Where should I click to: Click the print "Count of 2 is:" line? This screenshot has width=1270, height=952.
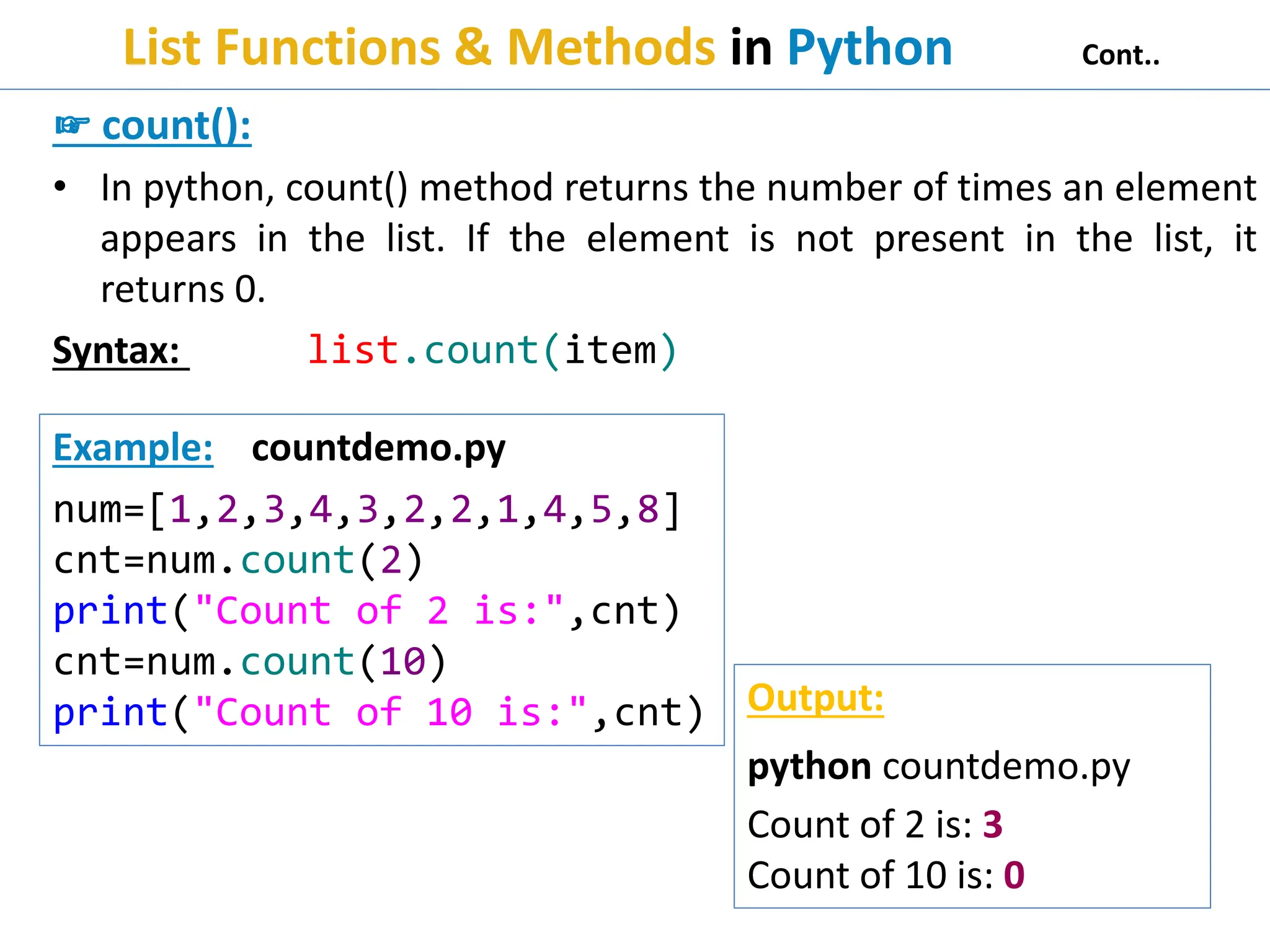pyautogui.click(x=367, y=611)
